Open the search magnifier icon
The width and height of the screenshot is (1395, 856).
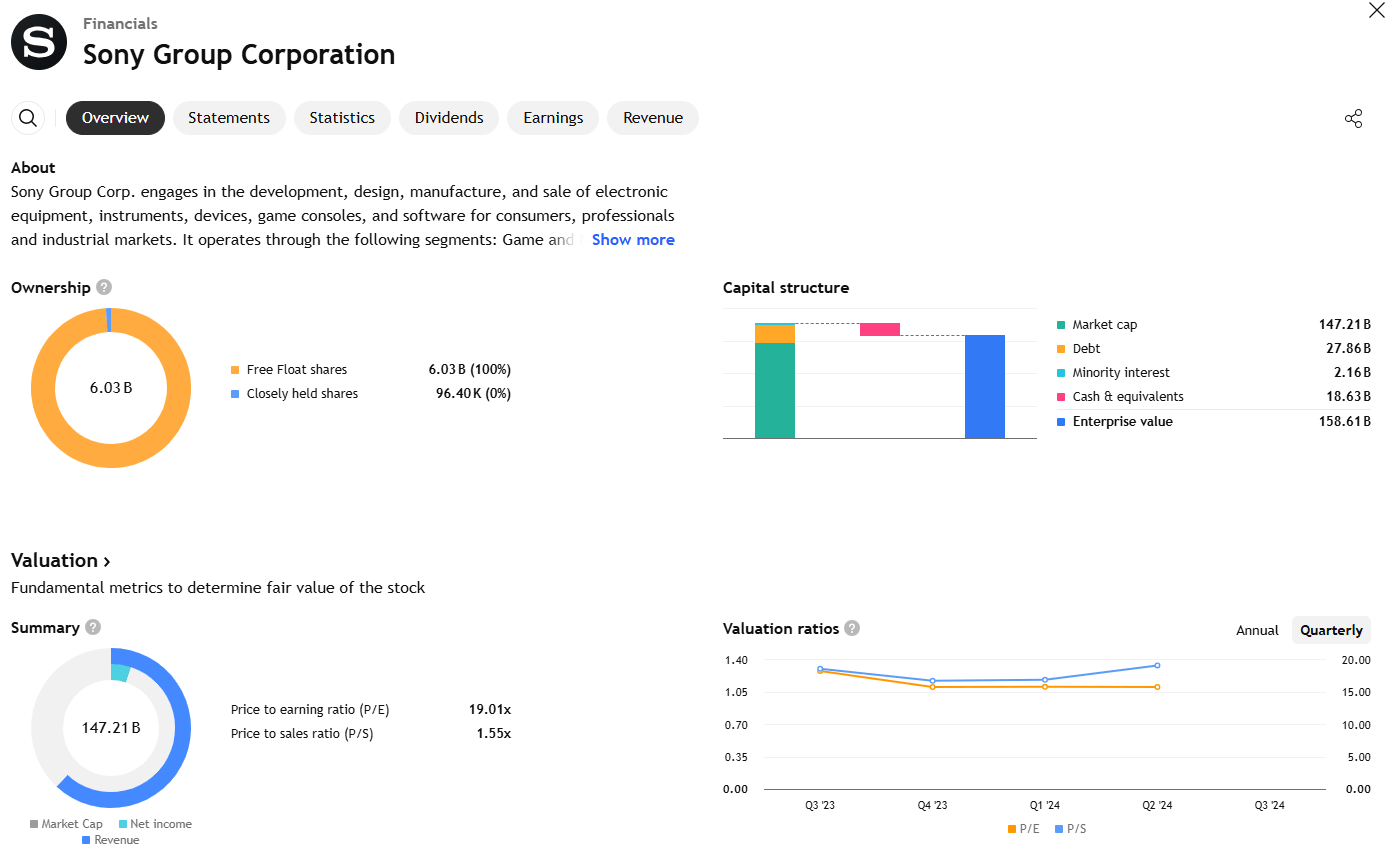pos(28,118)
